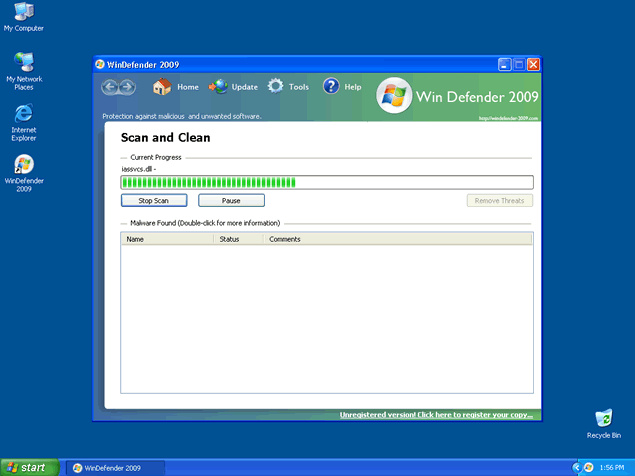Viewport: 635px width, 476px height.
Task: Select the Recycle Bin icon
Action: click(x=603, y=418)
